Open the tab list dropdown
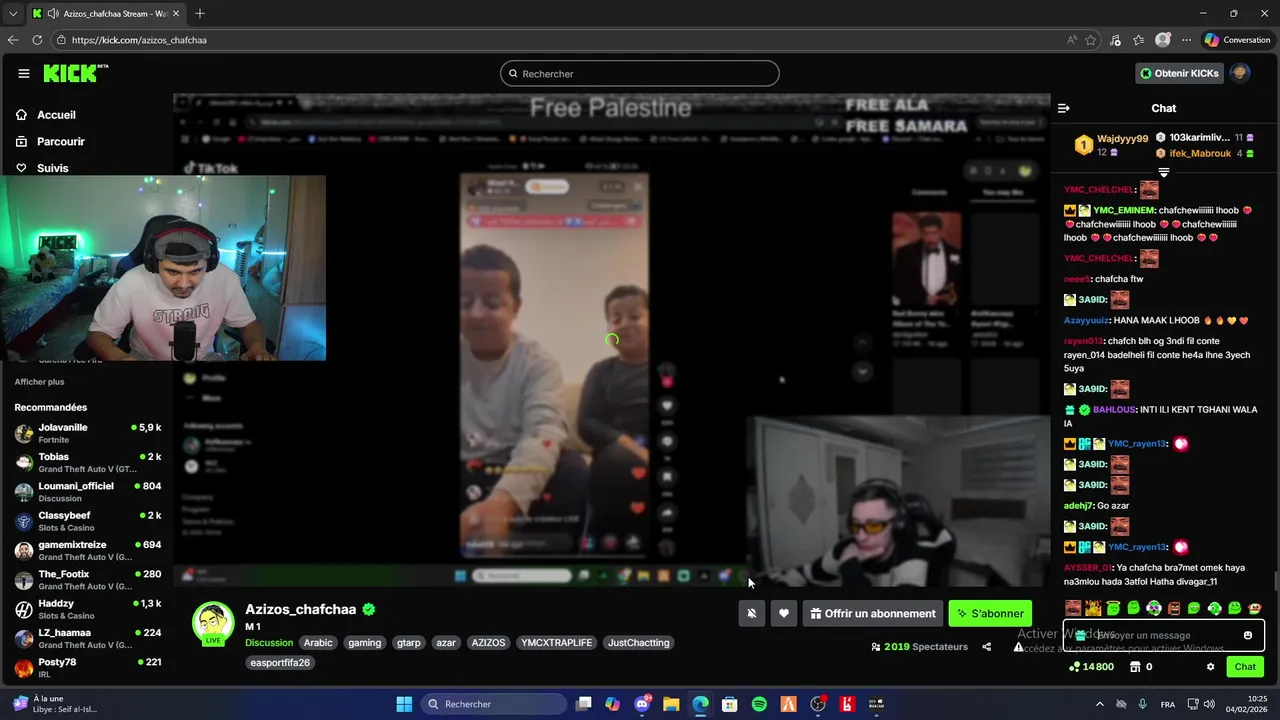1280x720 pixels. point(13,14)
